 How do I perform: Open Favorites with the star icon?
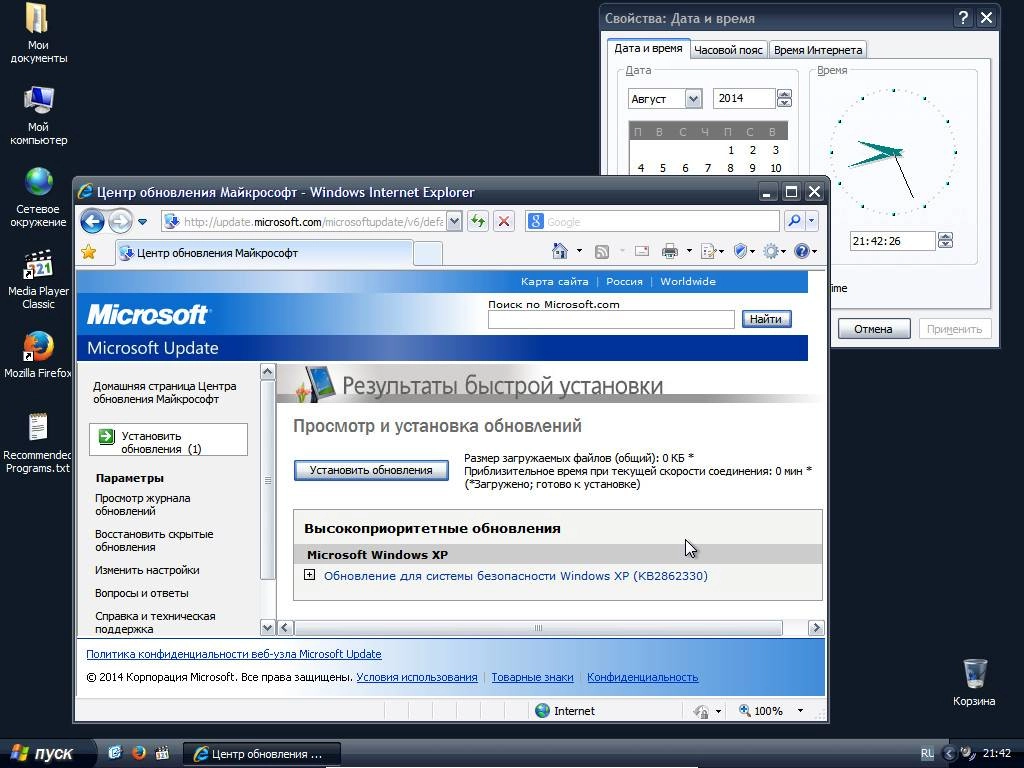[89, 252]
